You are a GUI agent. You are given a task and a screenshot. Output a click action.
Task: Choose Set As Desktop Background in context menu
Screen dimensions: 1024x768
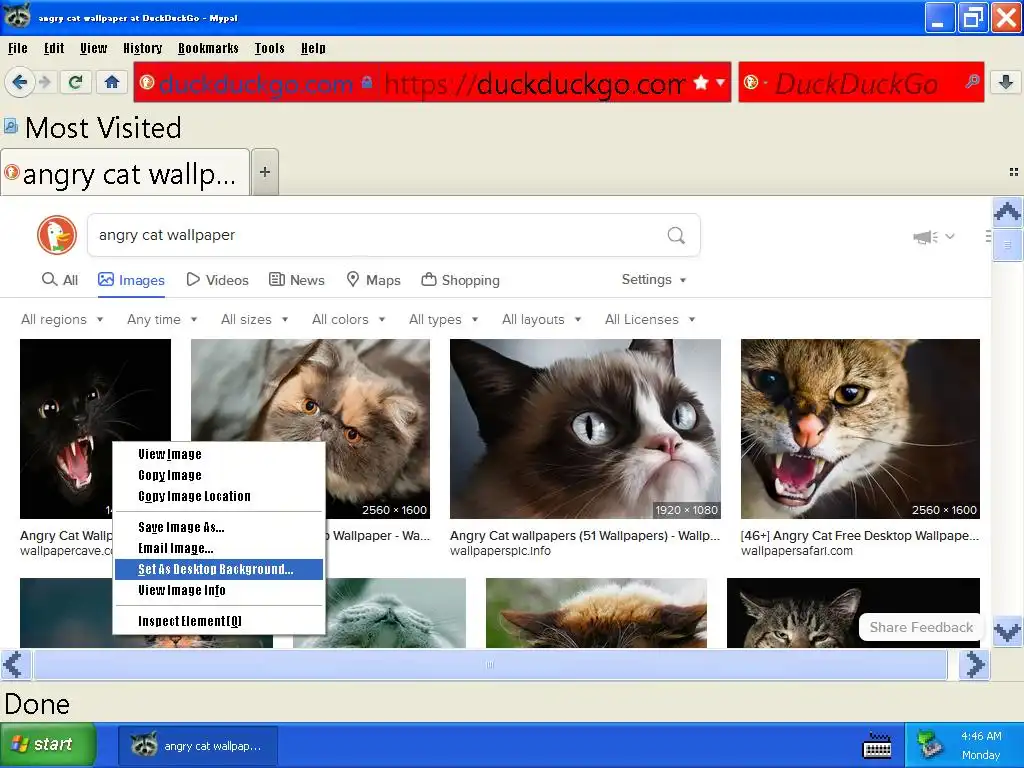(219, 569)
